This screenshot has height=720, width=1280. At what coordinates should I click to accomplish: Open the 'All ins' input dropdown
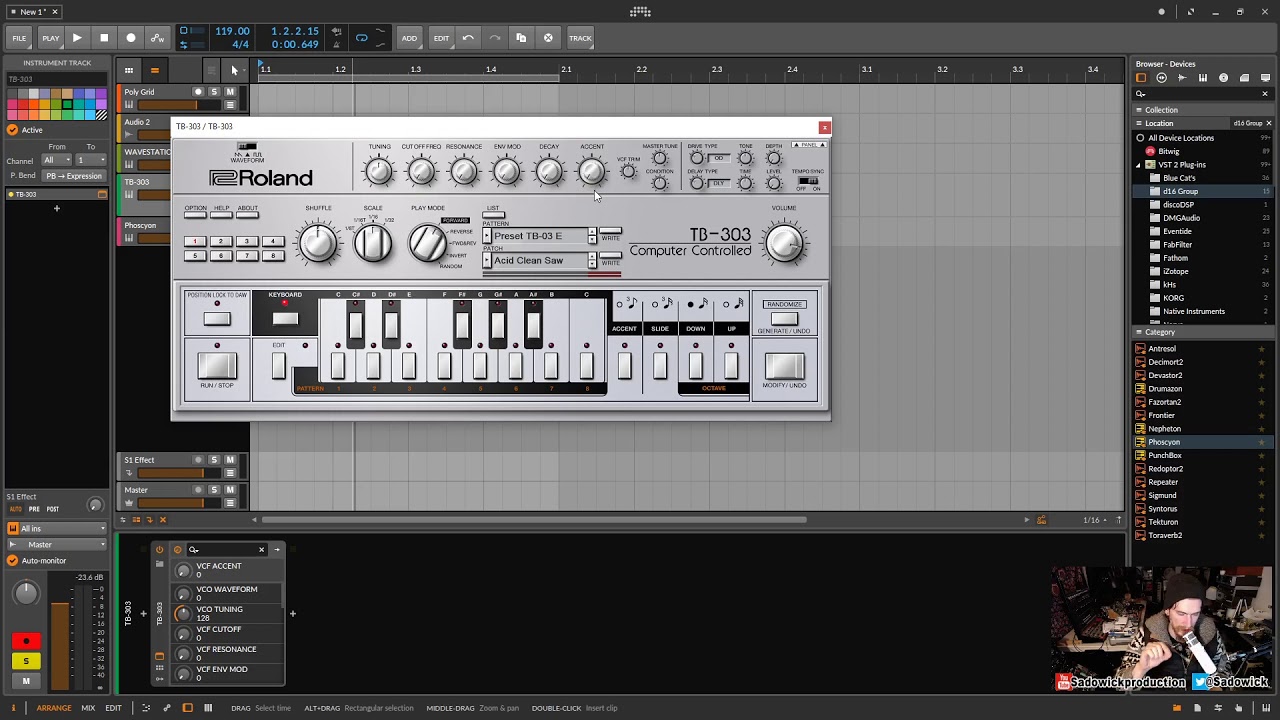57,528
